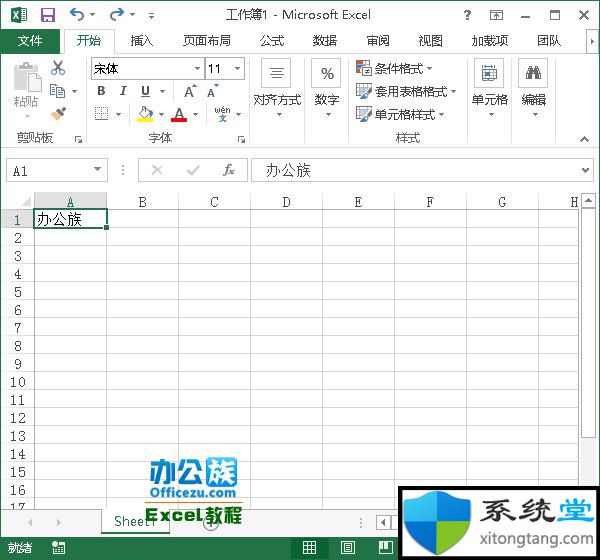
Task: Customize quick access toolbar dropdown
Action: (152, 16)
